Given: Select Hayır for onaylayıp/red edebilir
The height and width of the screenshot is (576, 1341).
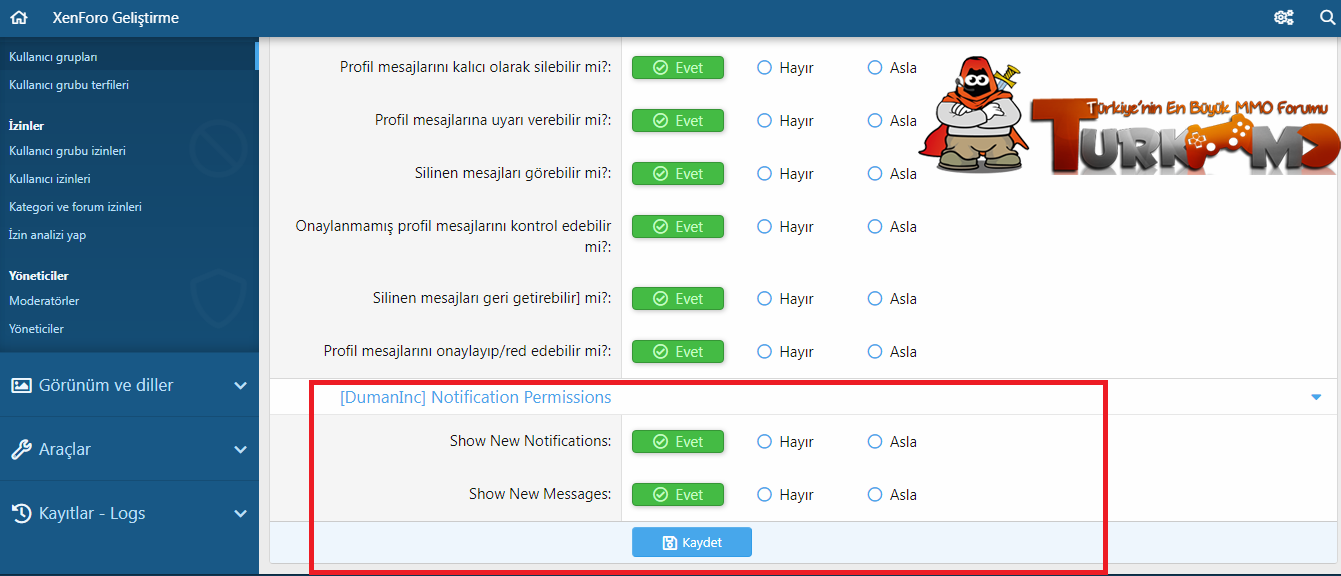Looking at the screenshot, I should (785, 352).
